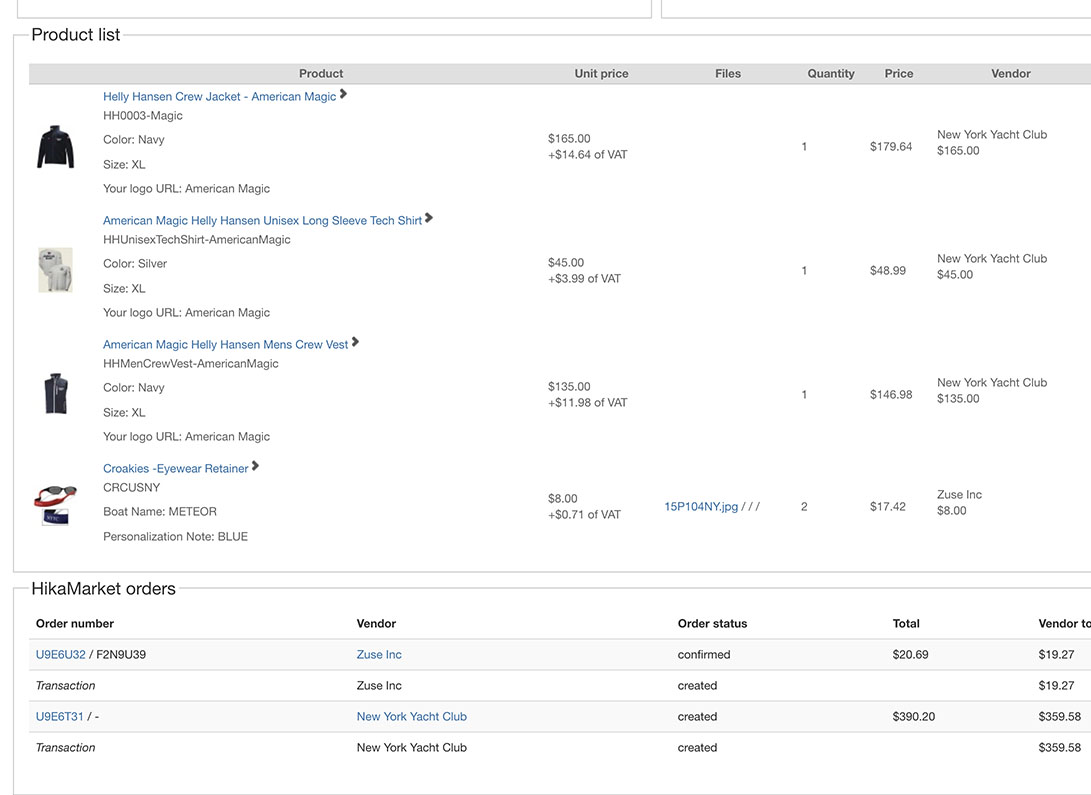
Task: Open order number U9E6U32
Action: coord(60,655)
